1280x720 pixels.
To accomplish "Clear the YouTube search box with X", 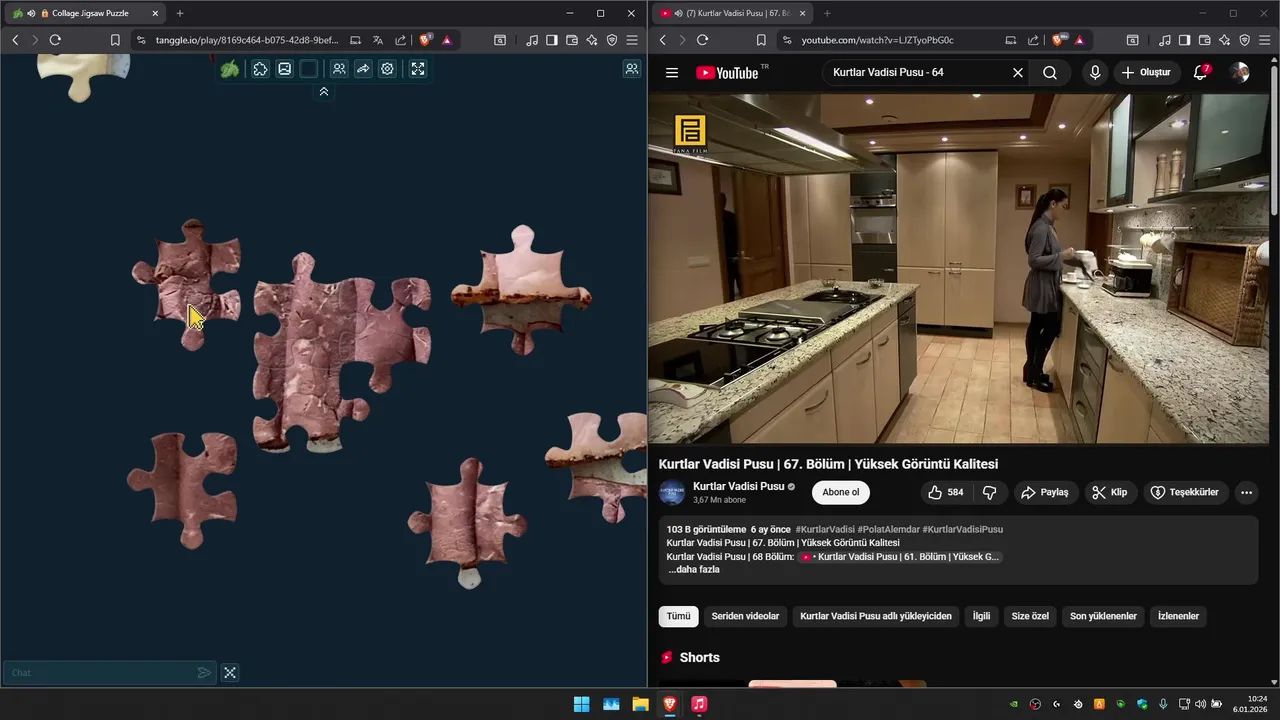I will click(1018, 72).
